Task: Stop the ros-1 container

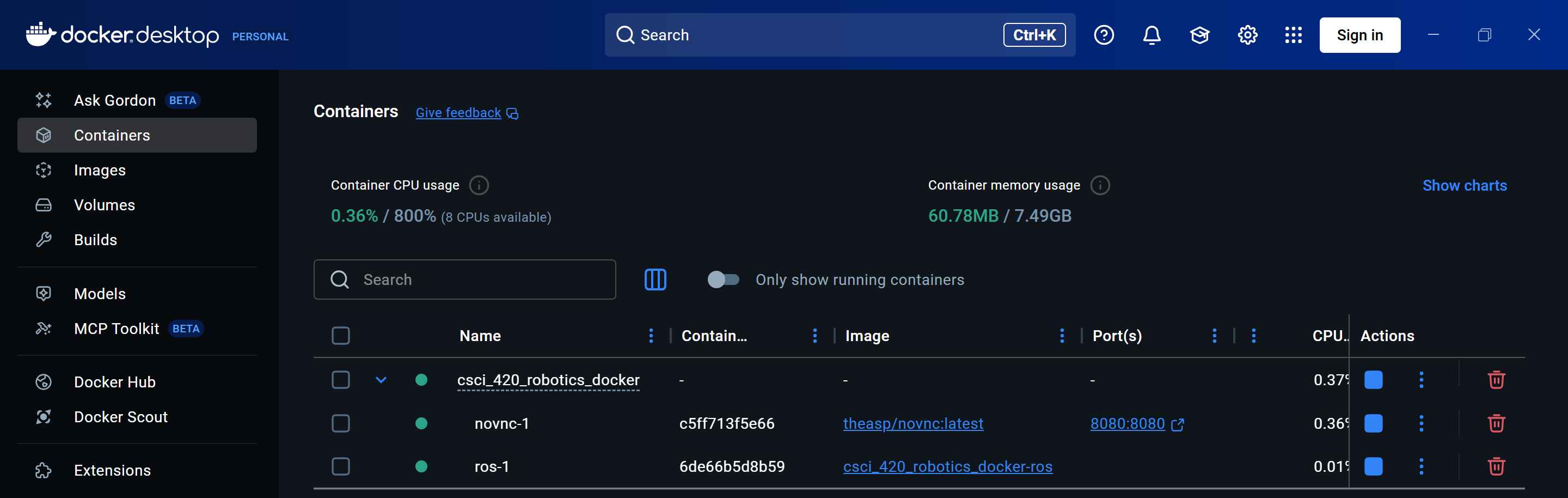Action: 1373,466
